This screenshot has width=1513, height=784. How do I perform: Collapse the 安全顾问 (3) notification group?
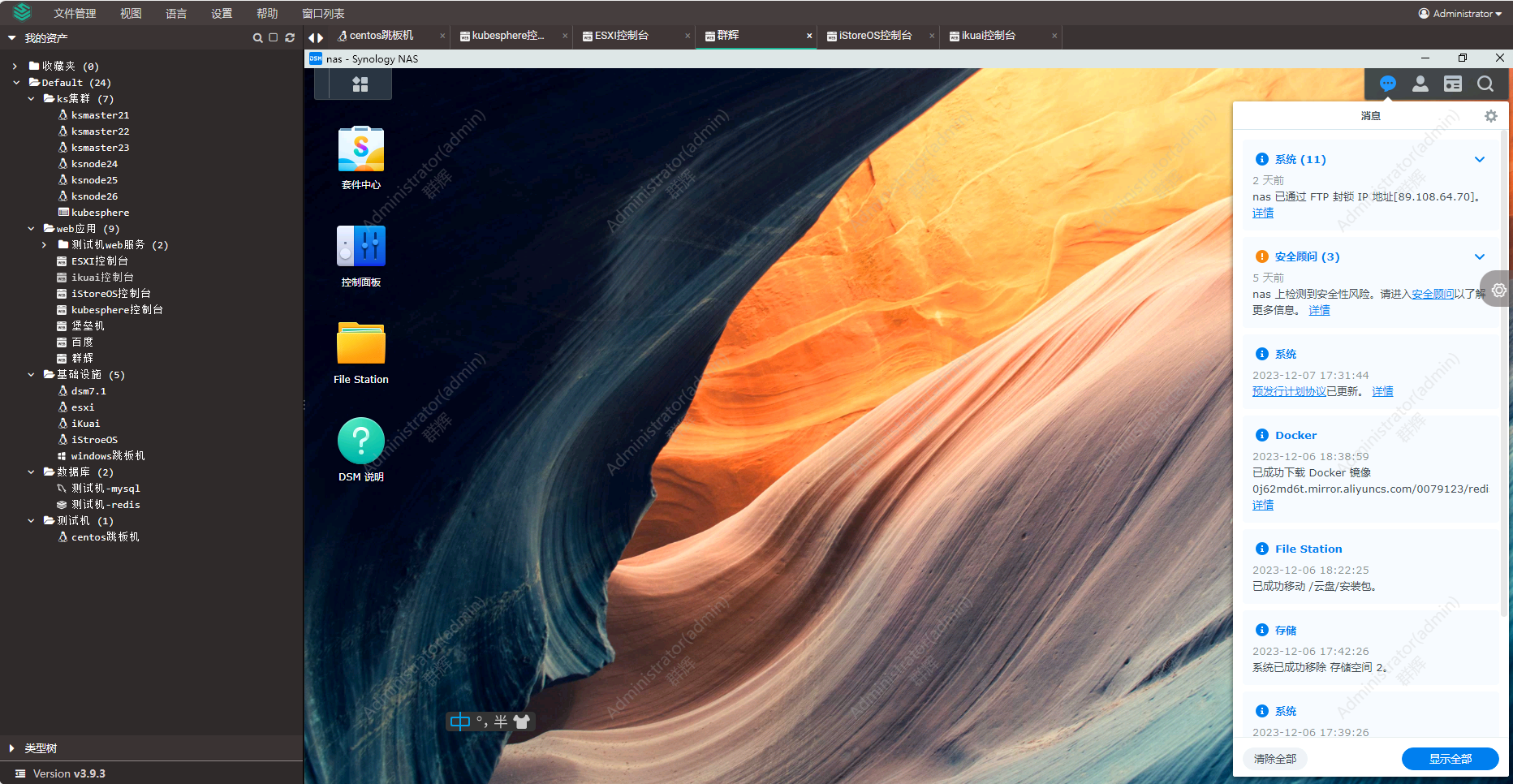click(x=1480, y=257)
